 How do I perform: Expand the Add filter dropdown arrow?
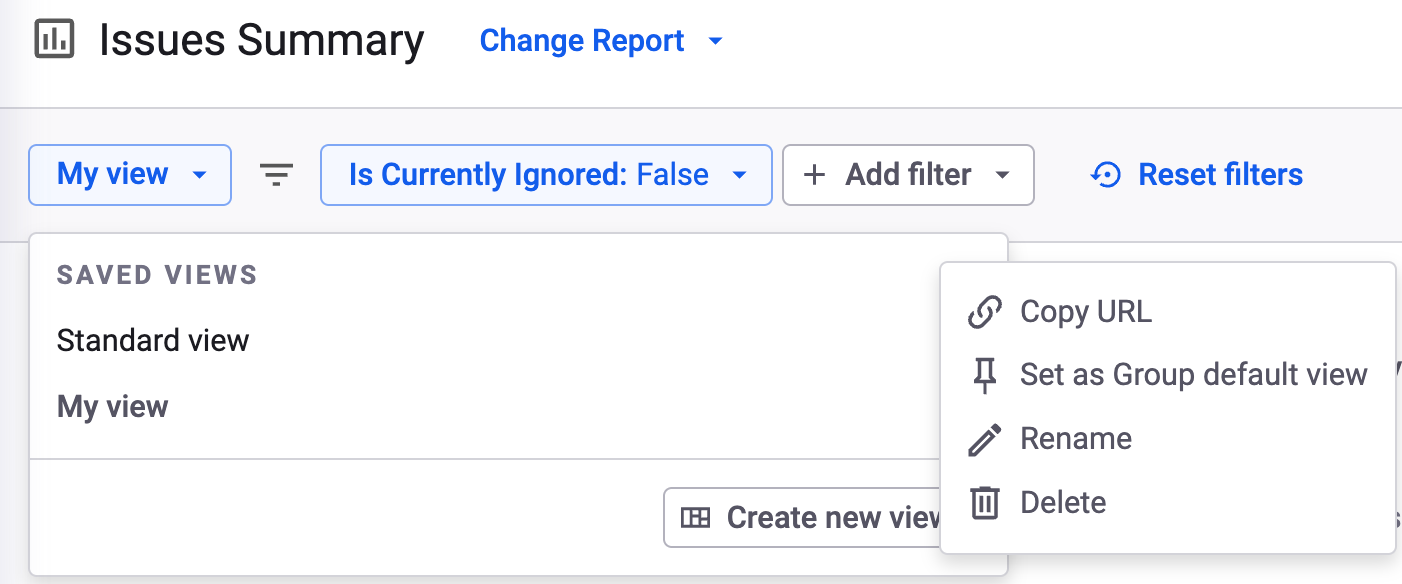click(x=1003, y=175)
